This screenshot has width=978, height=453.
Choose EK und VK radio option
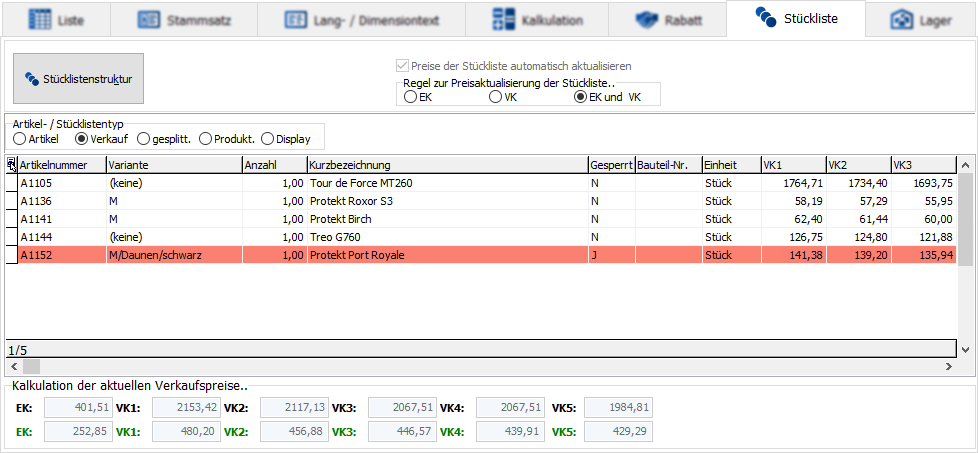[580, 97]
